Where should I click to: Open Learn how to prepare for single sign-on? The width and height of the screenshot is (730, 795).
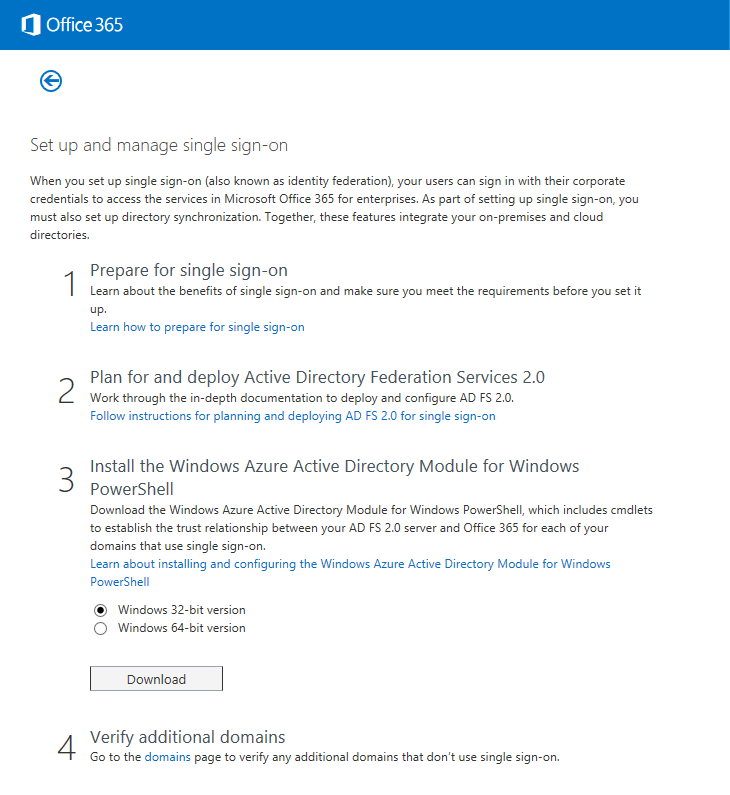(x=197, y=327)
